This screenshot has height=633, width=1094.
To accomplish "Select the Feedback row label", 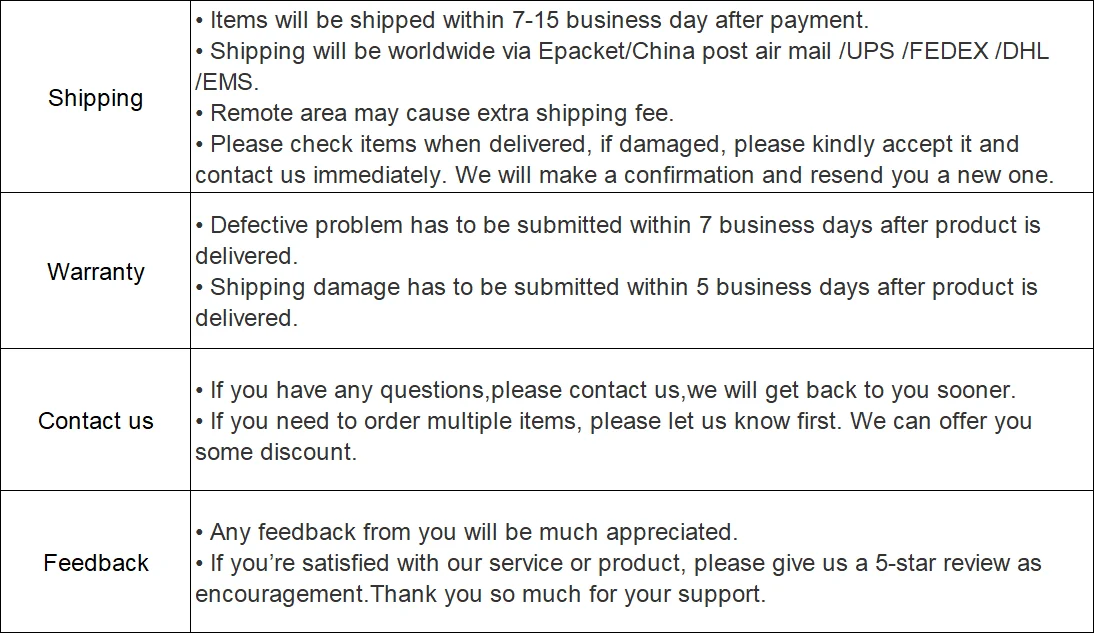I will pyautogui.click(x=96, y=563).
